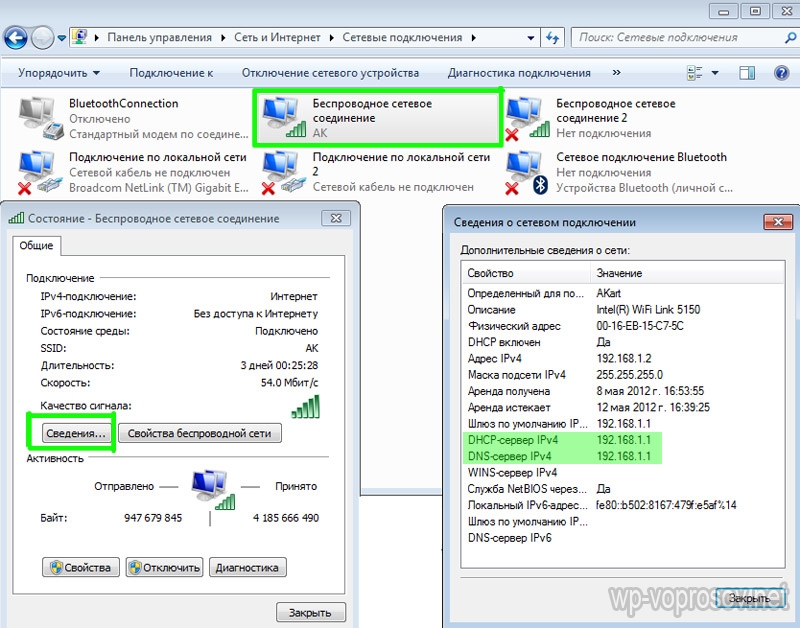Select the 'Маска подсети IPv4' row

[623, 375]
